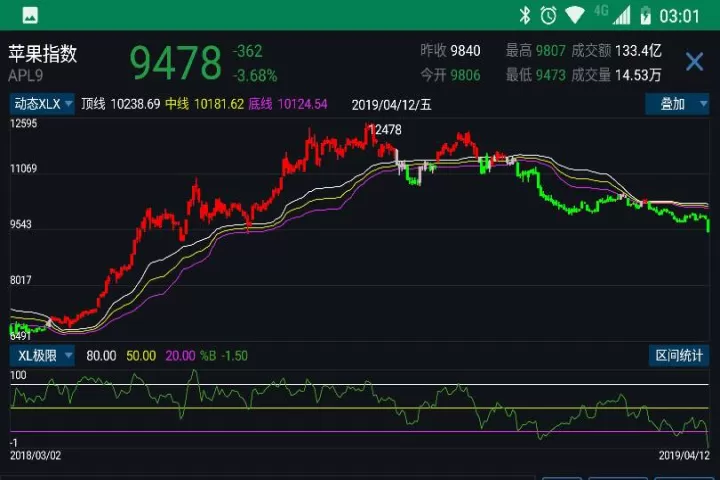Tap the 03:01 clock in status bar
Image resolution: width=720 pixels, height=480 pixels.
679,17
